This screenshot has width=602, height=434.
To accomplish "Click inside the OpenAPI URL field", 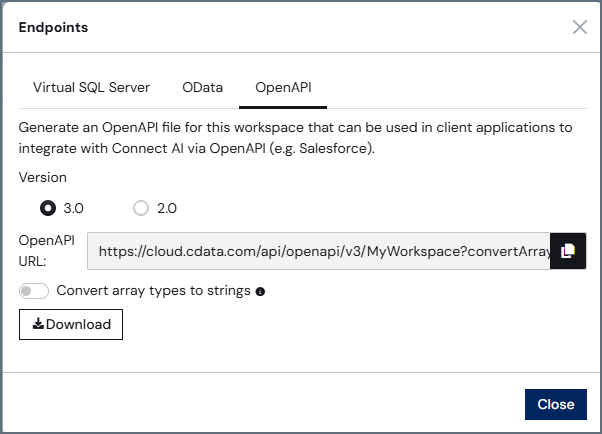I will (x=319, y=251).
